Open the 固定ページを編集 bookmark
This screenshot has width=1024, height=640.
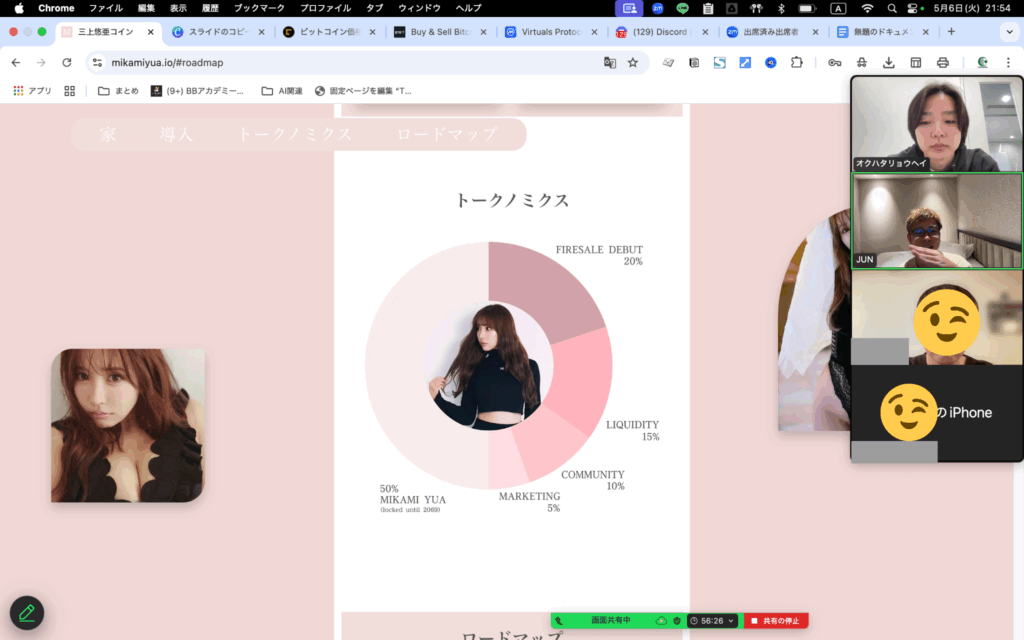pos(363,91)
